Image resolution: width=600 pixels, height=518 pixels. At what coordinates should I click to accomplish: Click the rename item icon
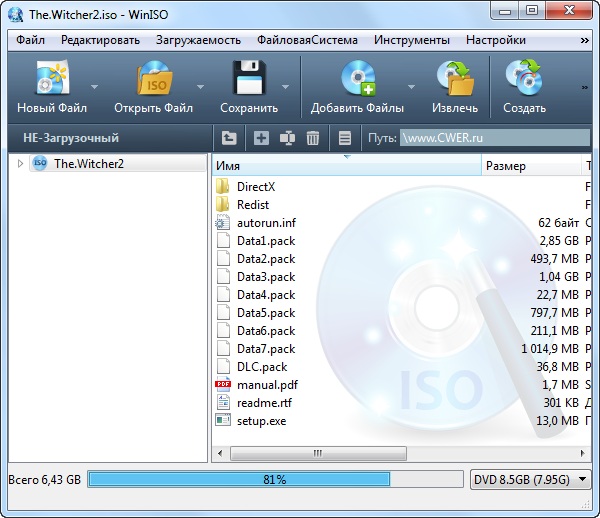[x=287, y=138]
